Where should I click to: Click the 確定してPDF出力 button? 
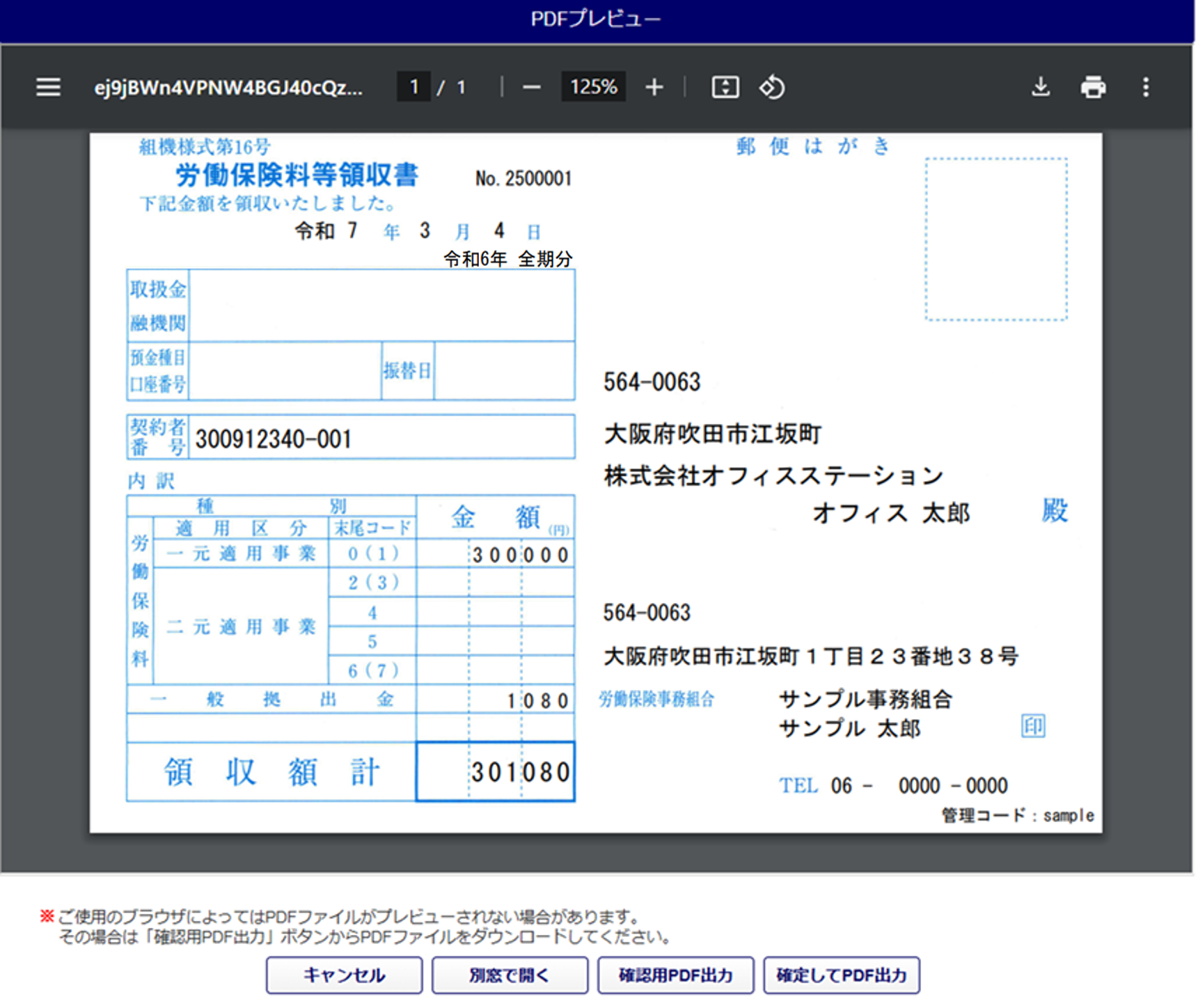(x=841, y=975)
